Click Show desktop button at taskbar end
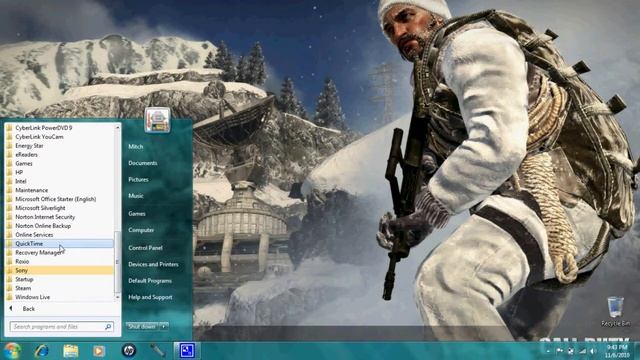 pyautogui.click(x=636, y=351)
